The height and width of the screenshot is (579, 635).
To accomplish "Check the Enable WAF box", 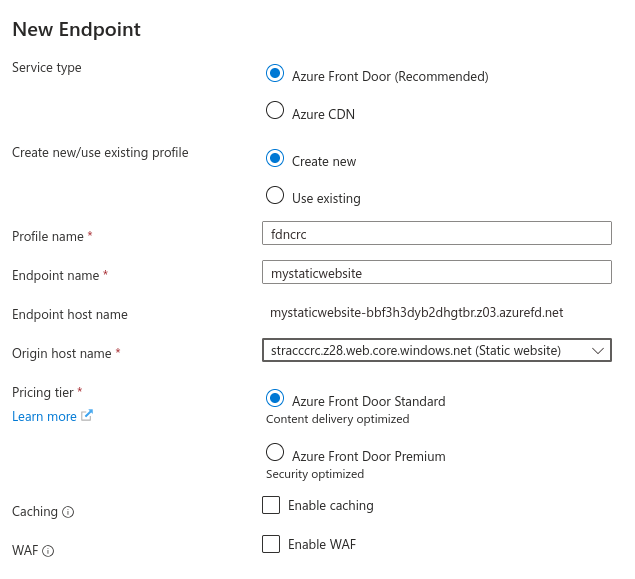I will (271, 544).
